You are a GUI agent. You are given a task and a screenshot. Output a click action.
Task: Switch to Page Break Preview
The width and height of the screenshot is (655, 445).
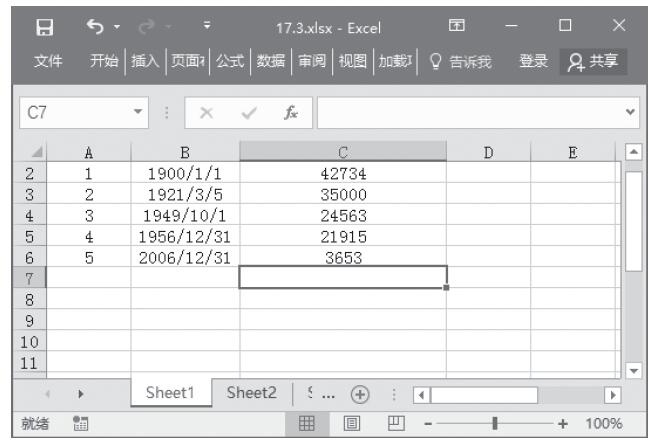click(x=393, y=423)
